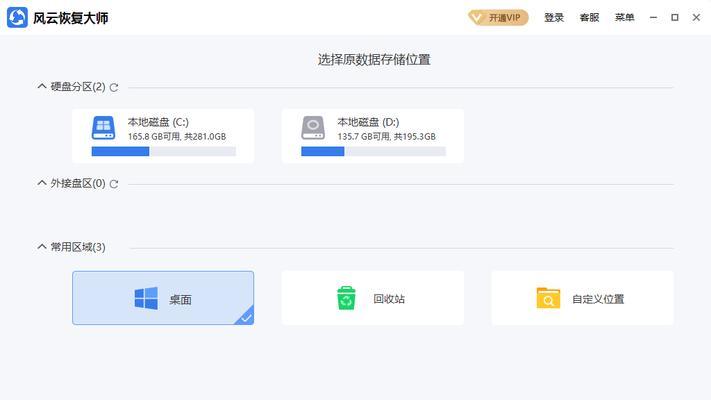Choose the 回收站 location card
This screenshot has height=400, width=711.
pos(373,298)
